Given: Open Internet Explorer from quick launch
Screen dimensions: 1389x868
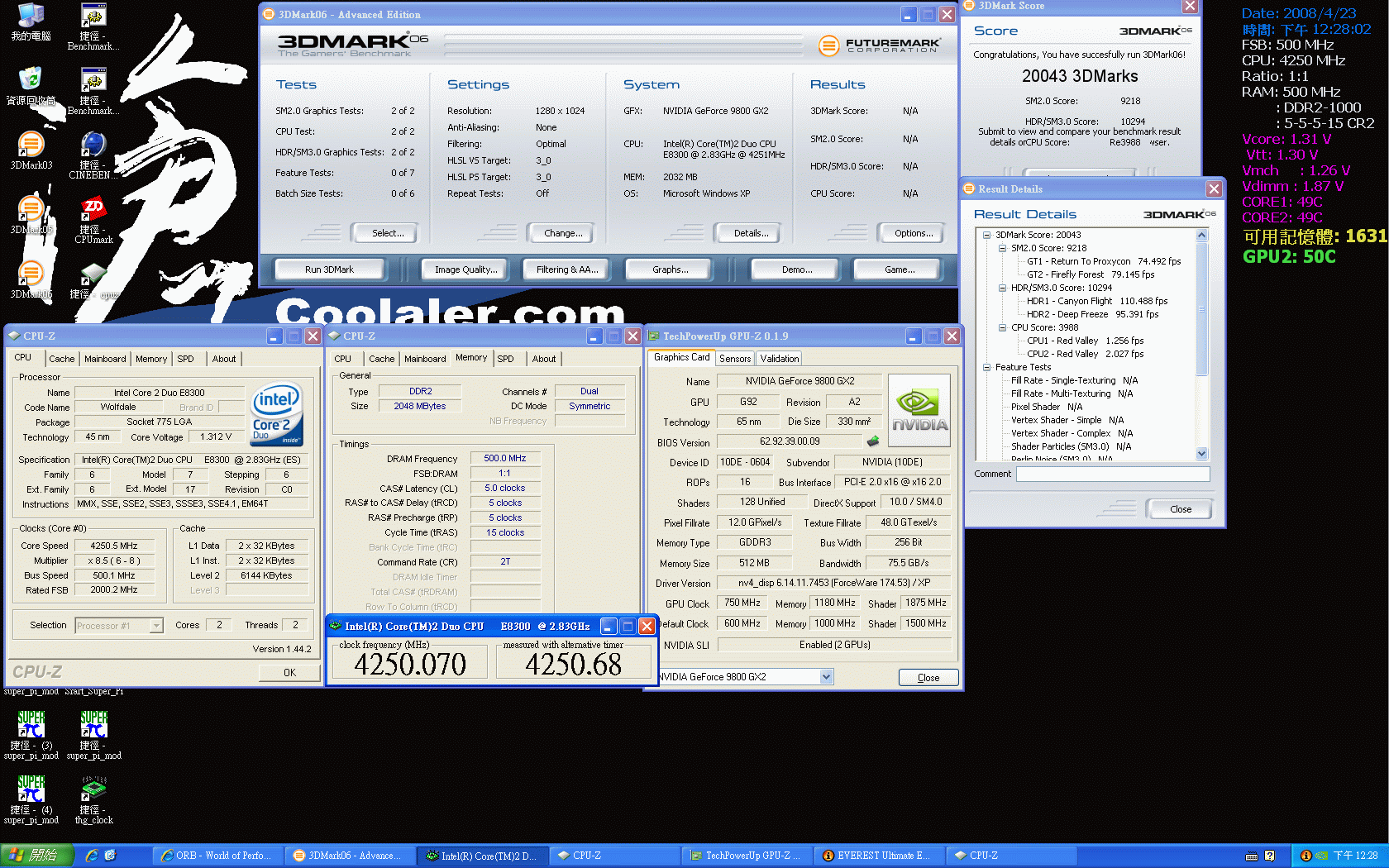Looking at the screenshot, I should point(92,856).
